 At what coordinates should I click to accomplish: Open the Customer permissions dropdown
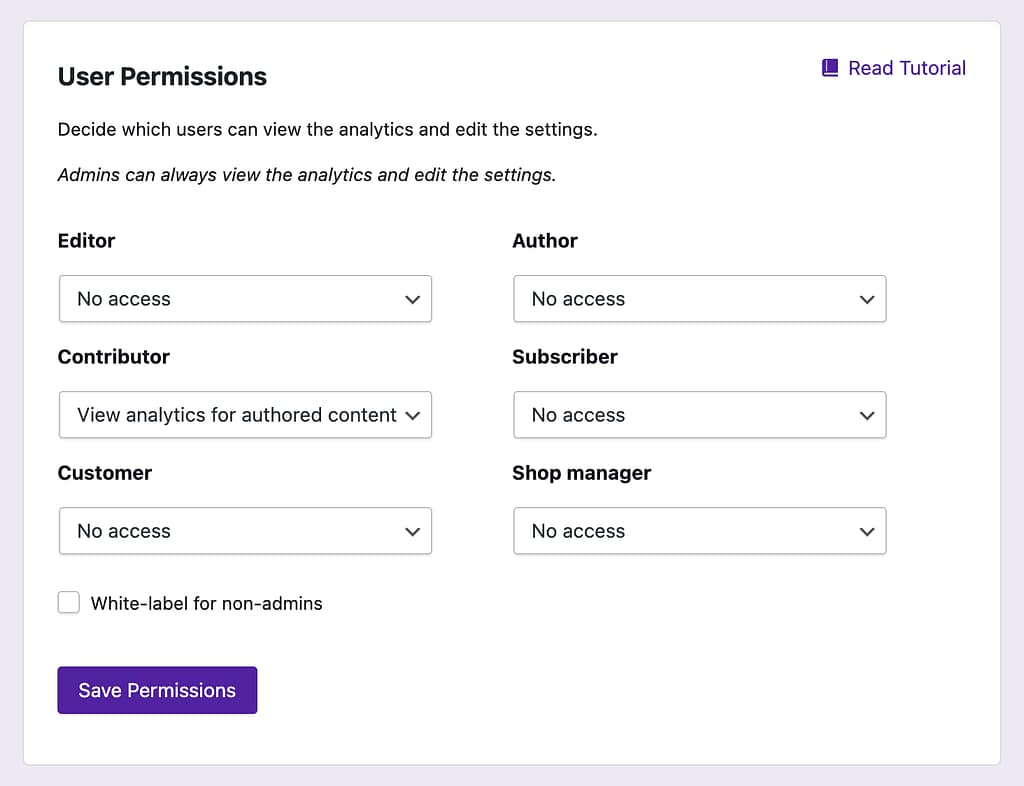pos(245,531)
